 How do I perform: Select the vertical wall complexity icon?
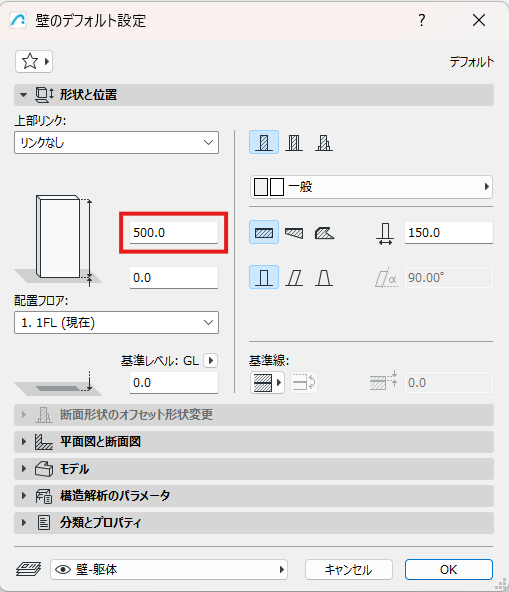264,277
